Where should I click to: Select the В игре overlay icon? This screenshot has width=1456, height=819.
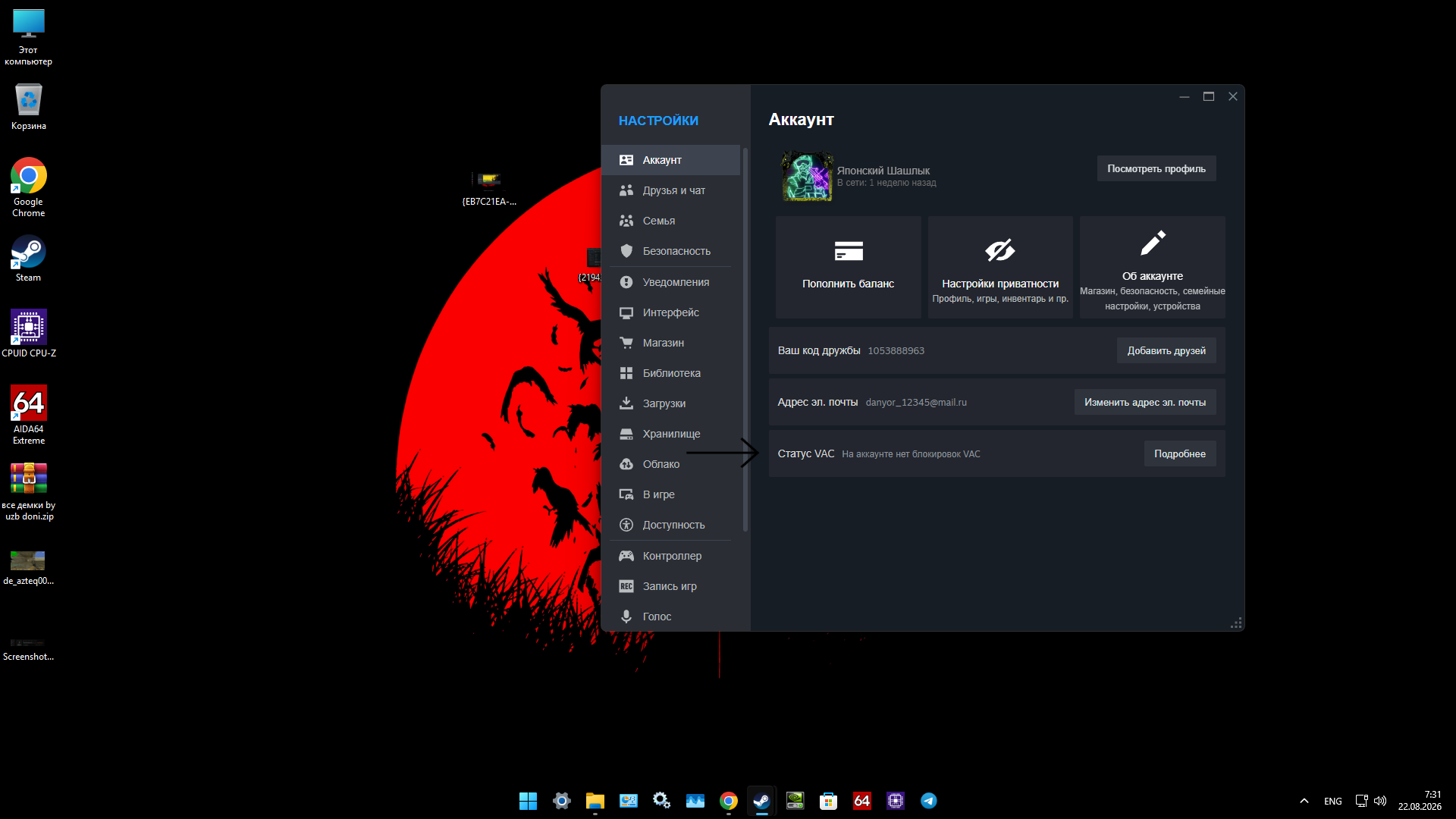pyautogui.click(x=626, y=494)
